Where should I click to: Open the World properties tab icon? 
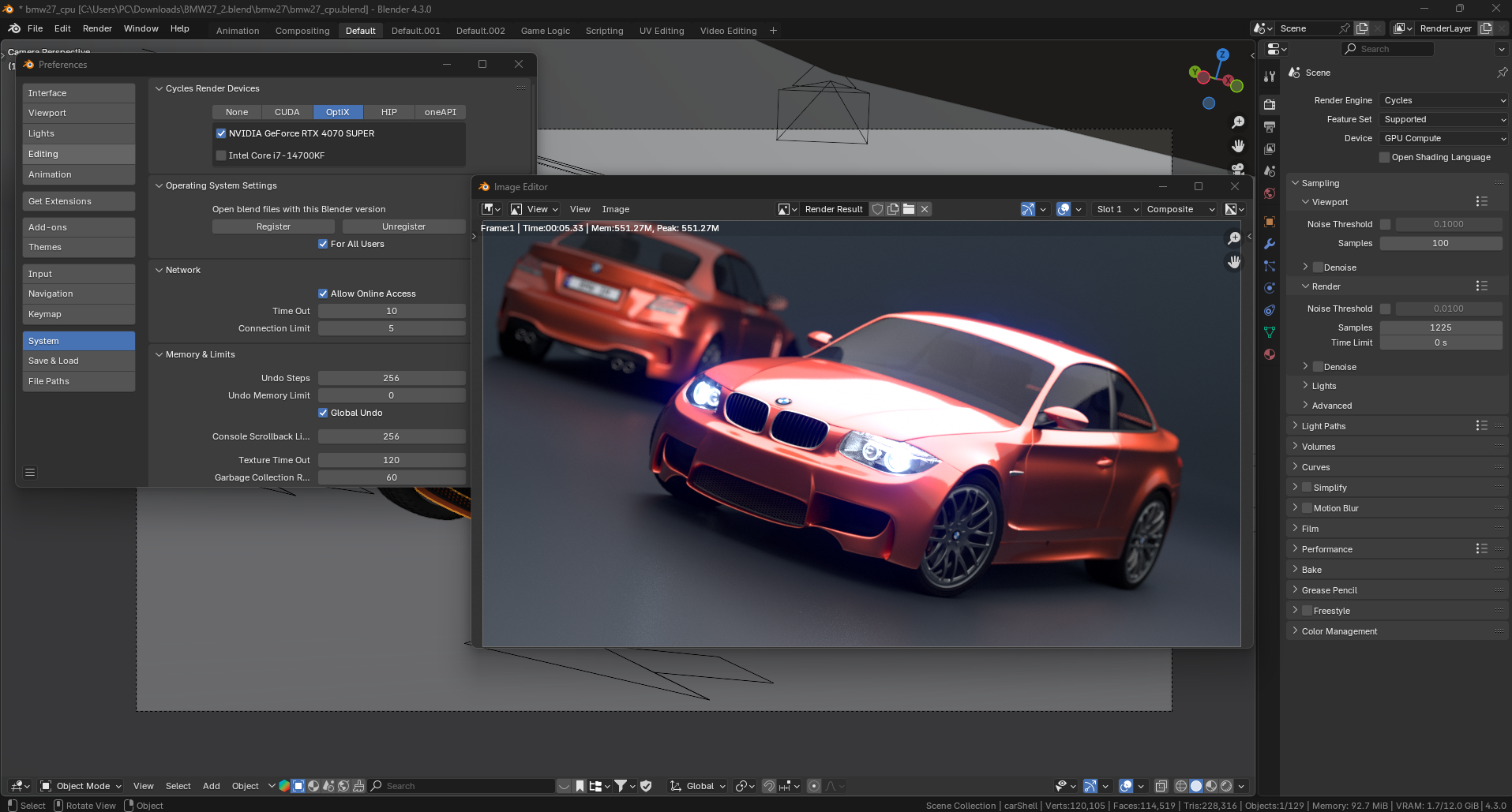point(1270,193)
